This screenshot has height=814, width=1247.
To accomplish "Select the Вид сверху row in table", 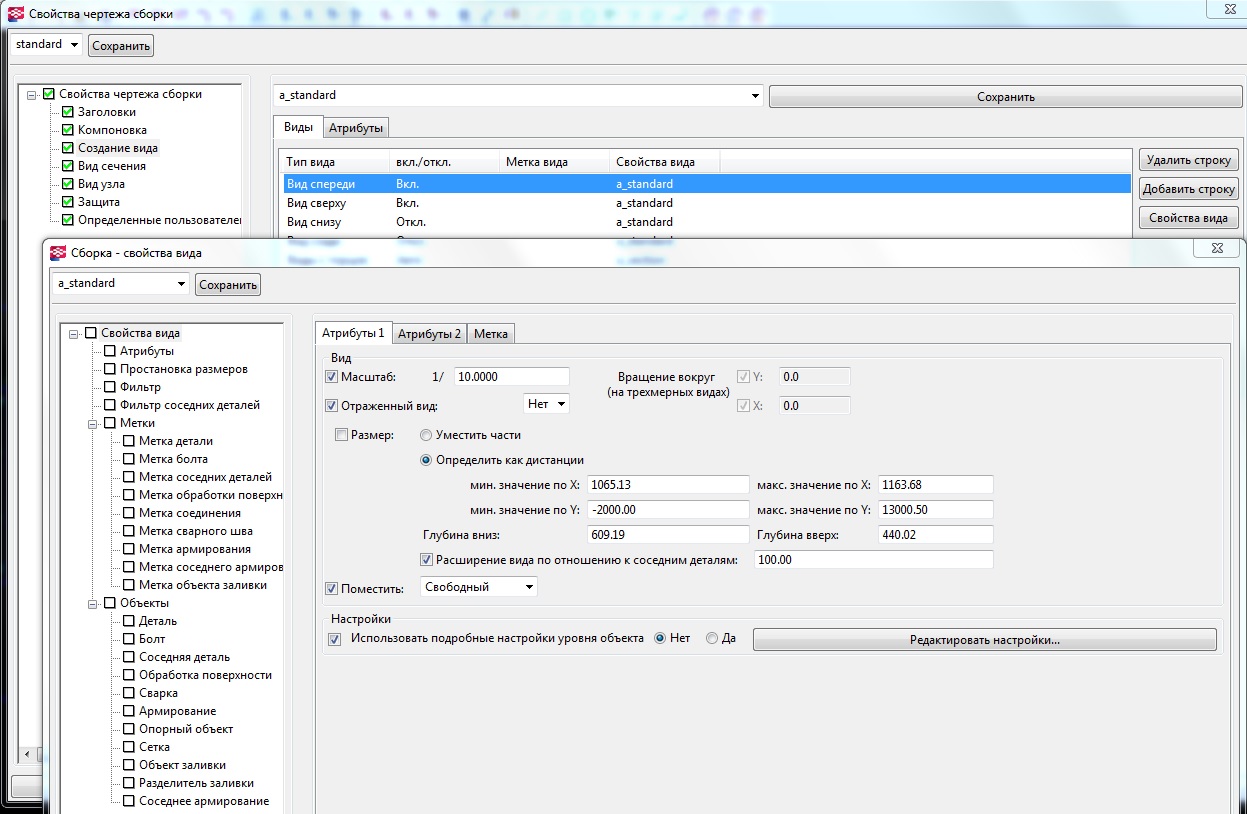I will coord(314,203).
